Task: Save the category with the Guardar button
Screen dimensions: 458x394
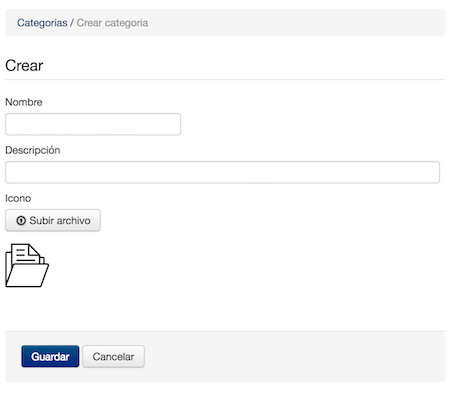Action: click(x=50, y=356)
